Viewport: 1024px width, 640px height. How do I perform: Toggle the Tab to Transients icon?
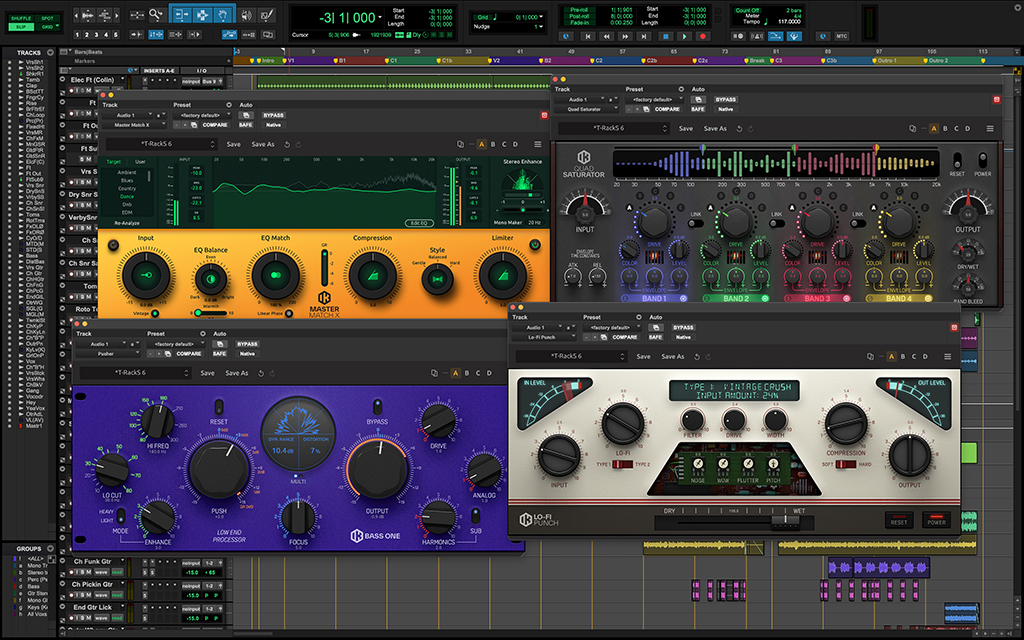click(x=136, y=33)
